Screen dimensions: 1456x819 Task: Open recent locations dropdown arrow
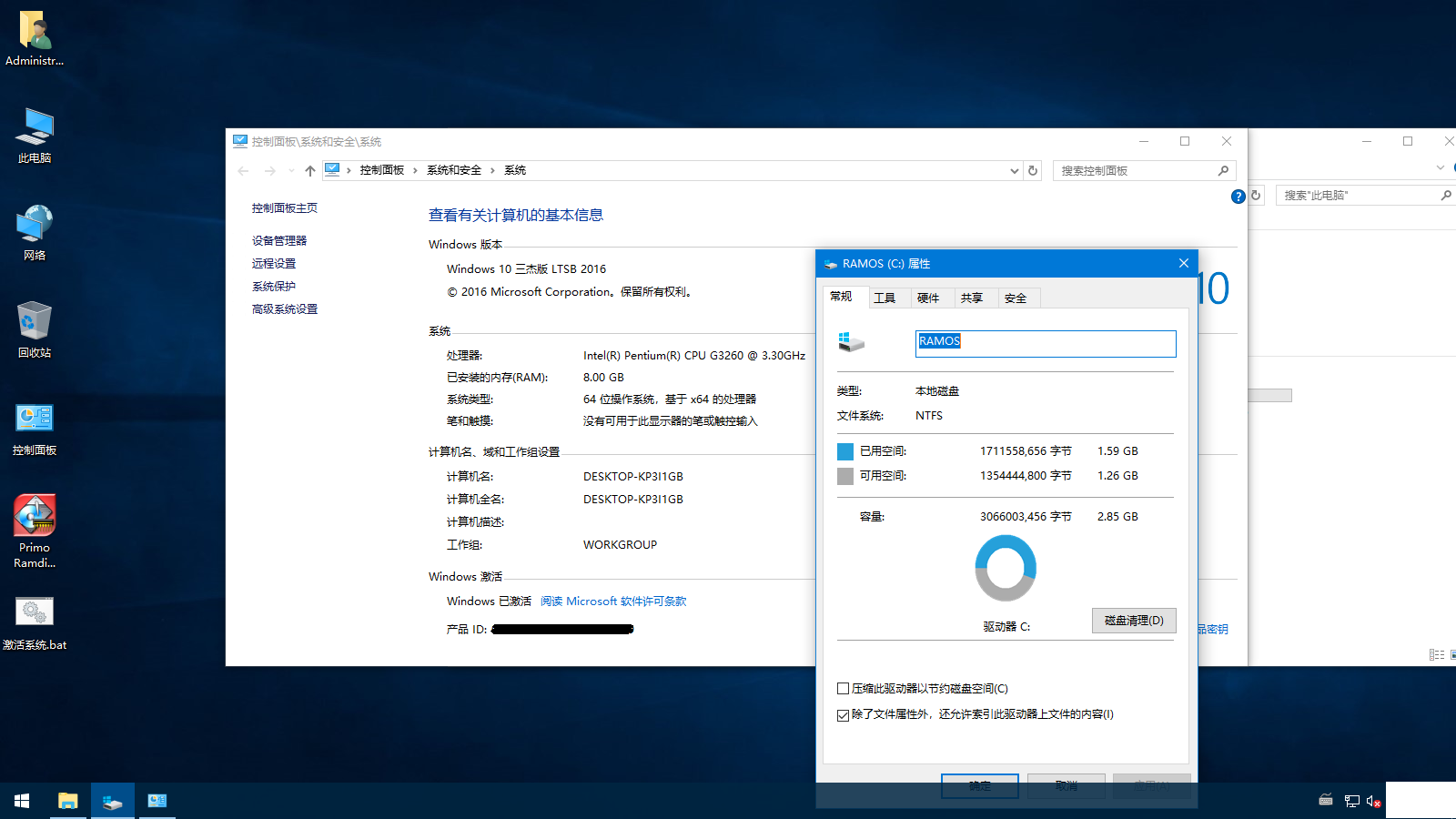tap(291, 171)
